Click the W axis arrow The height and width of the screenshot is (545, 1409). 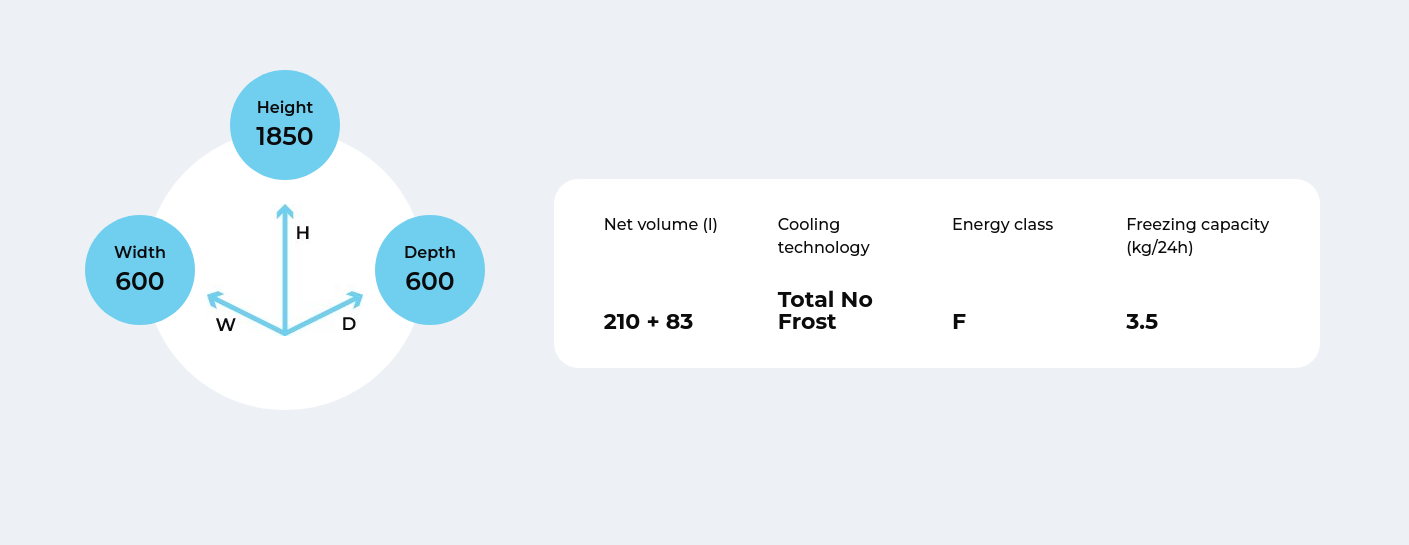coord(245,313)
